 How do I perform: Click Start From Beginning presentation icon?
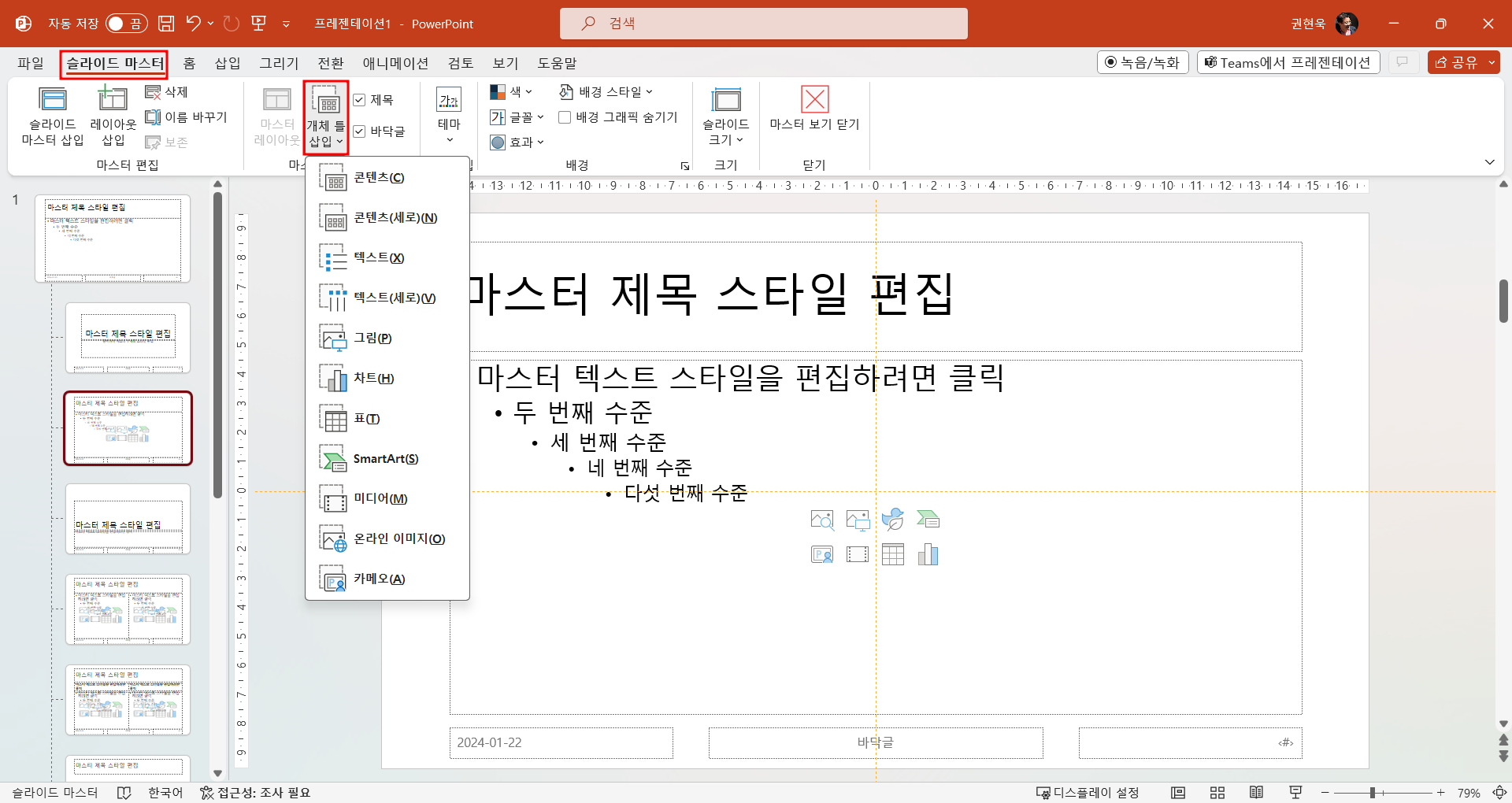pos(259,24)
